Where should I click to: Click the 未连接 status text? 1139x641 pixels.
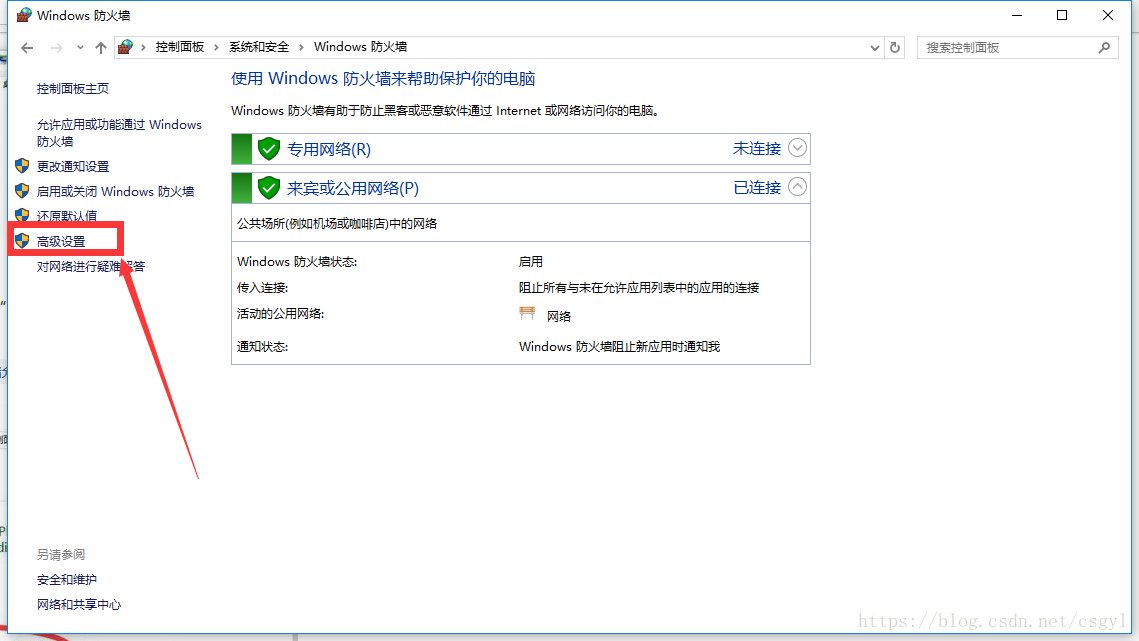coord(757,148)
